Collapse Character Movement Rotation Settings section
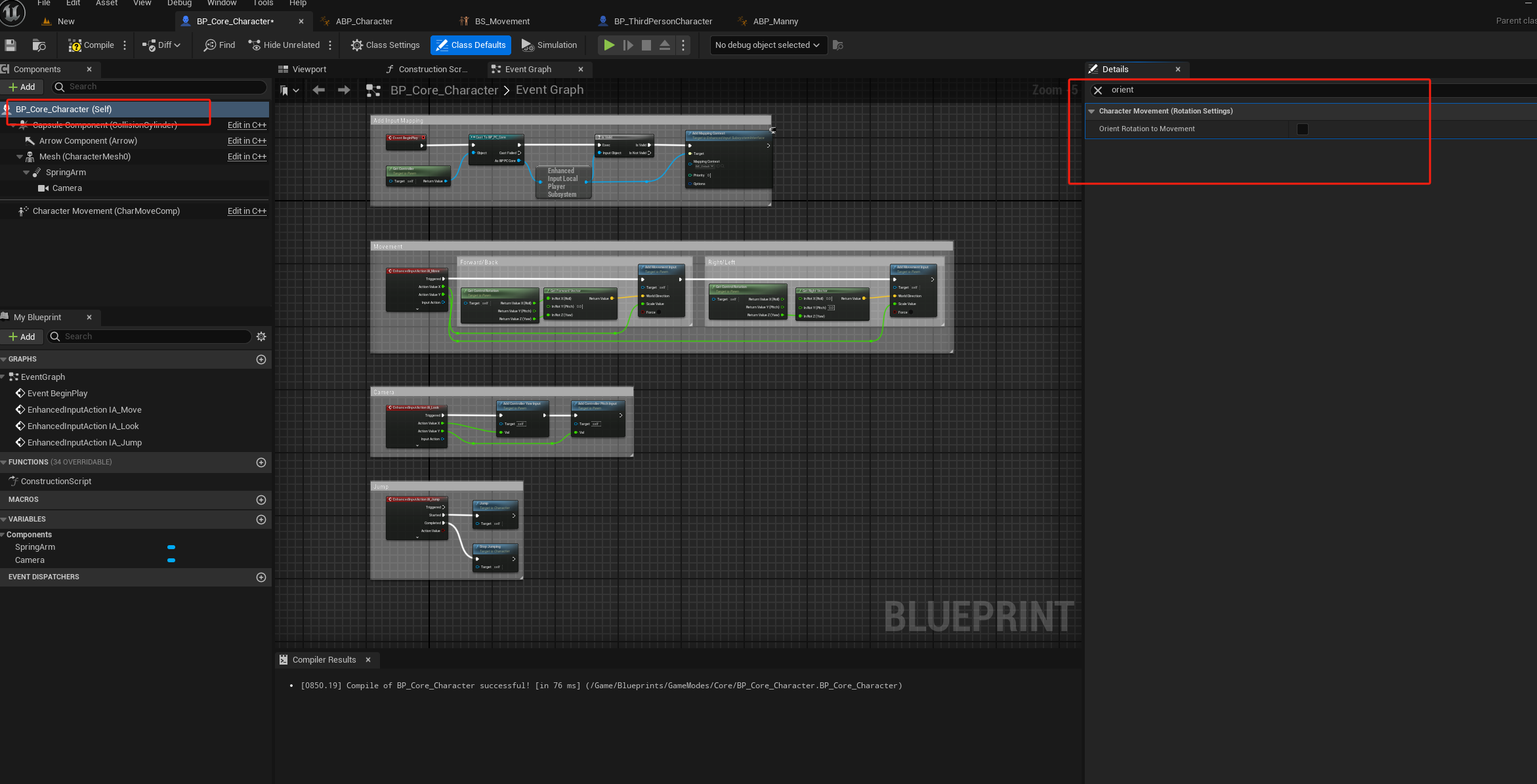 1092,112
